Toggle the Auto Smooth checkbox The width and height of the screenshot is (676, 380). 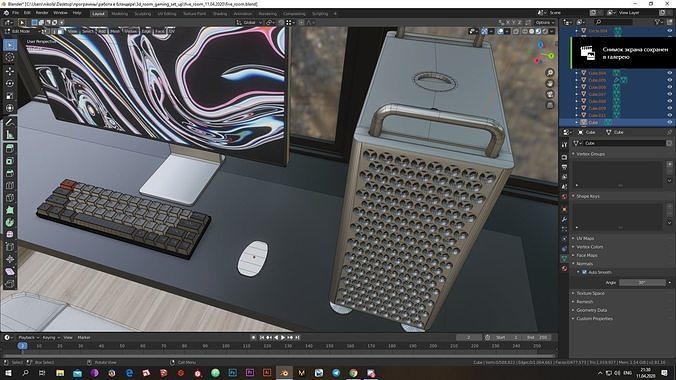584,272
